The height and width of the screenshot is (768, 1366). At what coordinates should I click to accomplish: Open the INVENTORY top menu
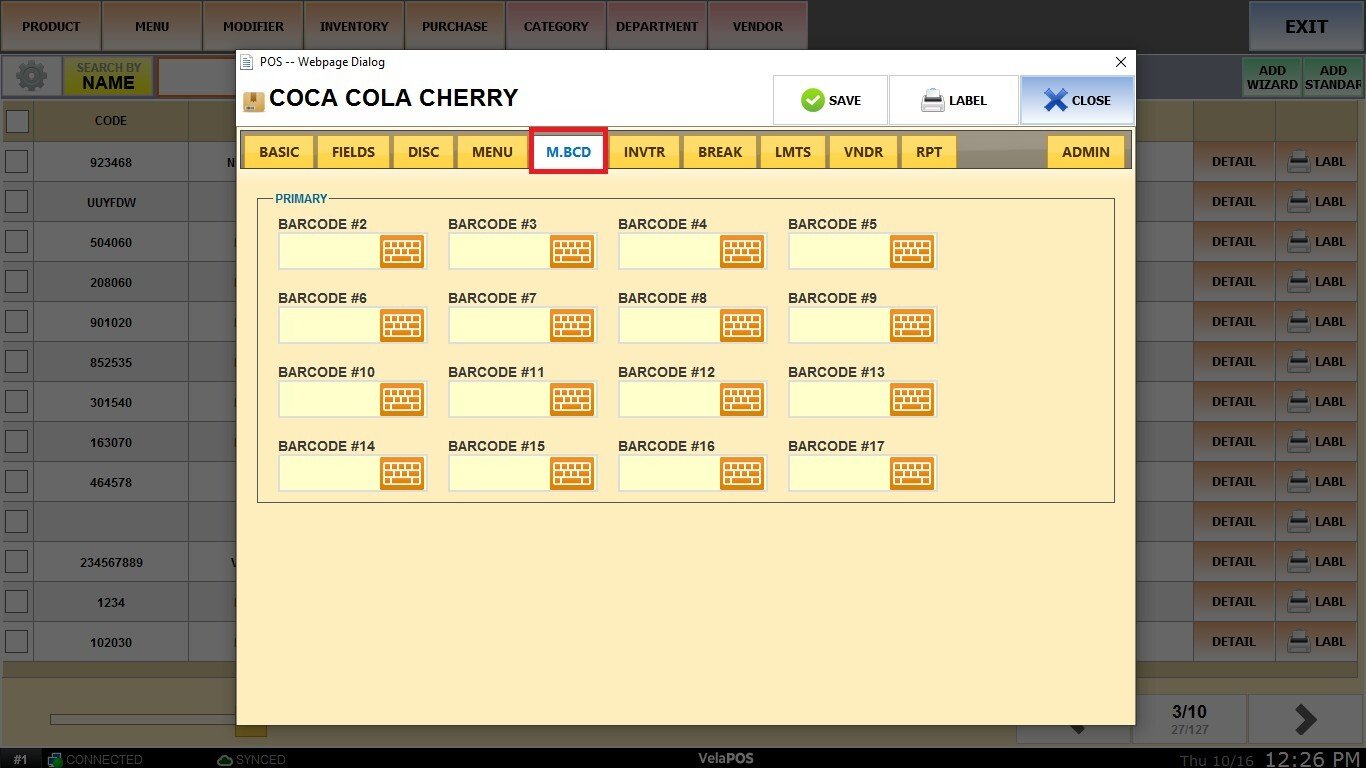click(354, 26)
